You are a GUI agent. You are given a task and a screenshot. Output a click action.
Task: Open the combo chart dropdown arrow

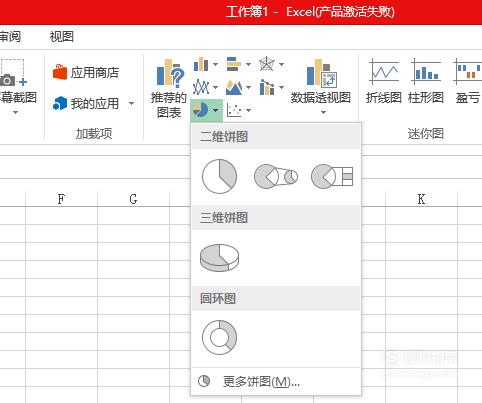click(x=282, y=87)
